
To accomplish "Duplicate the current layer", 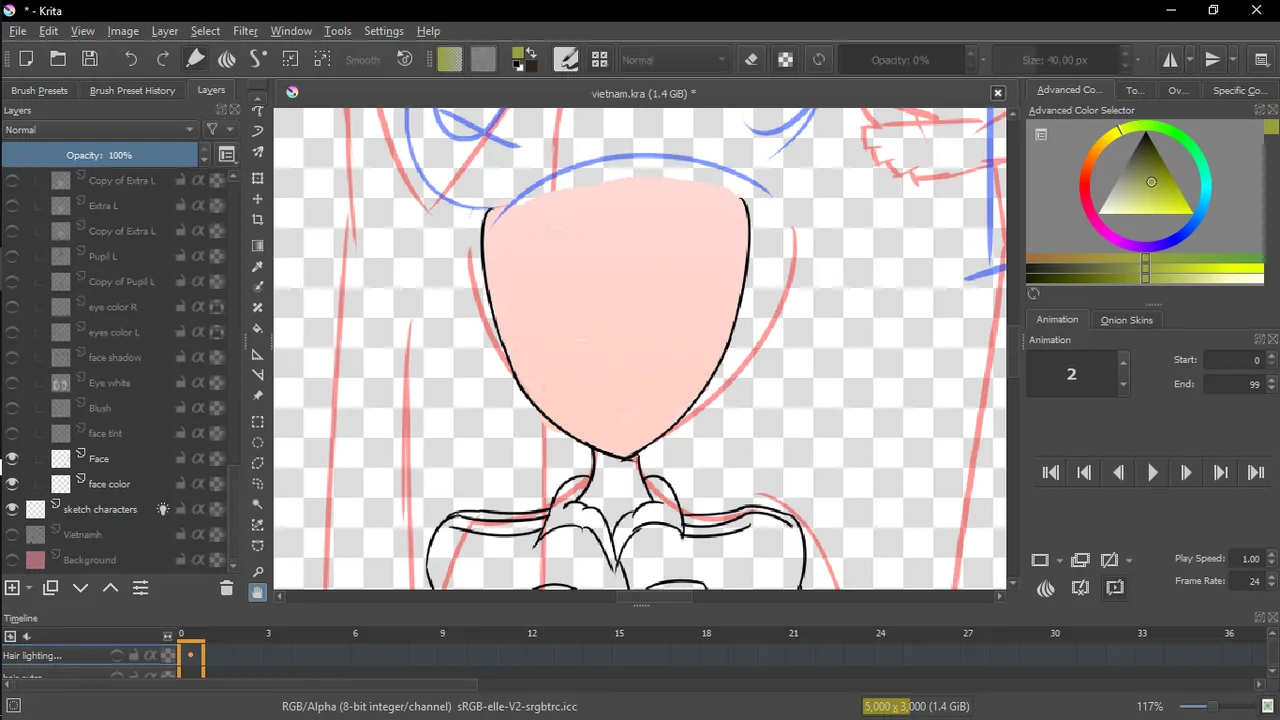I will pos(51,588).
